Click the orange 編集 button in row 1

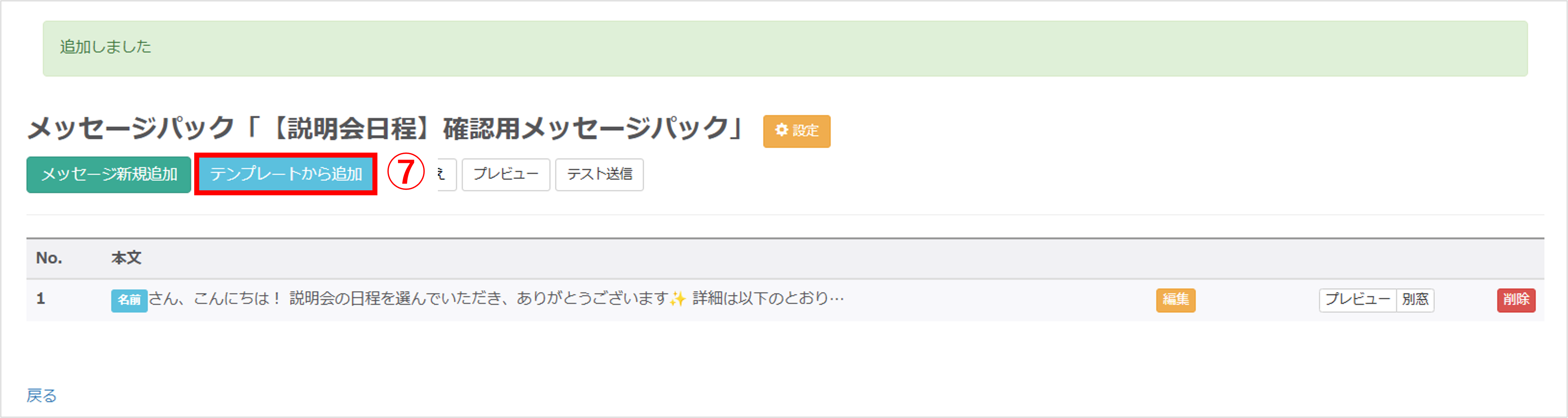1175,300
